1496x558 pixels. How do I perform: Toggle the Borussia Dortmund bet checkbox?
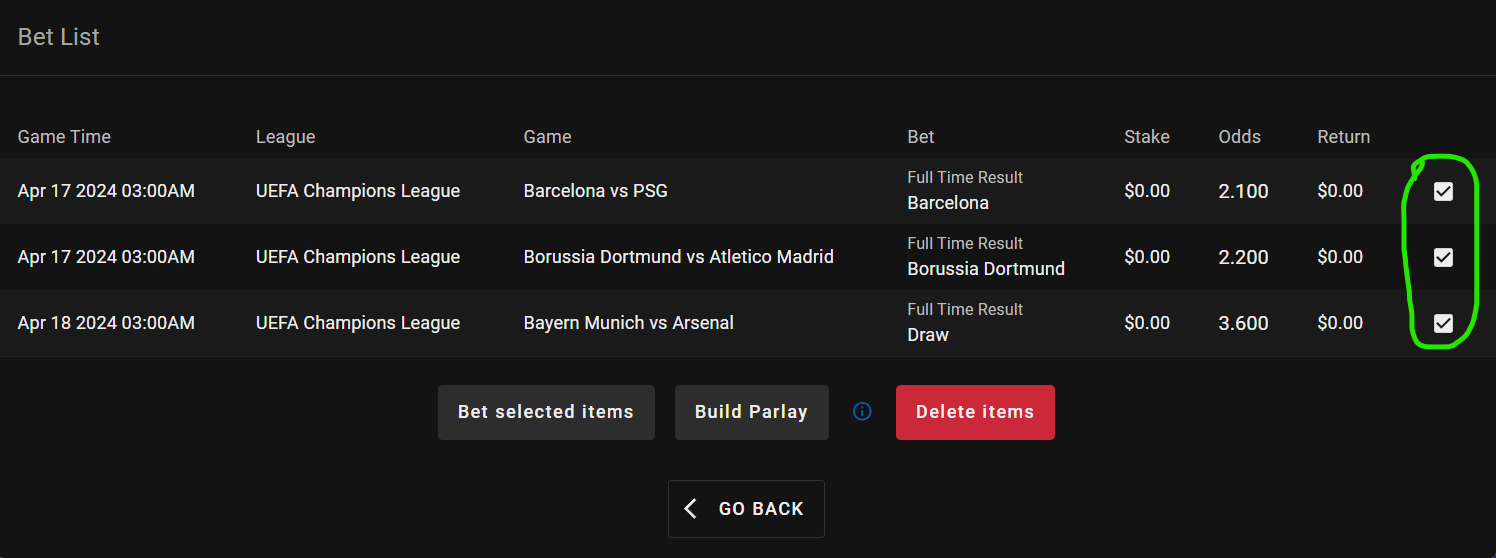[x=1443, y=258]
